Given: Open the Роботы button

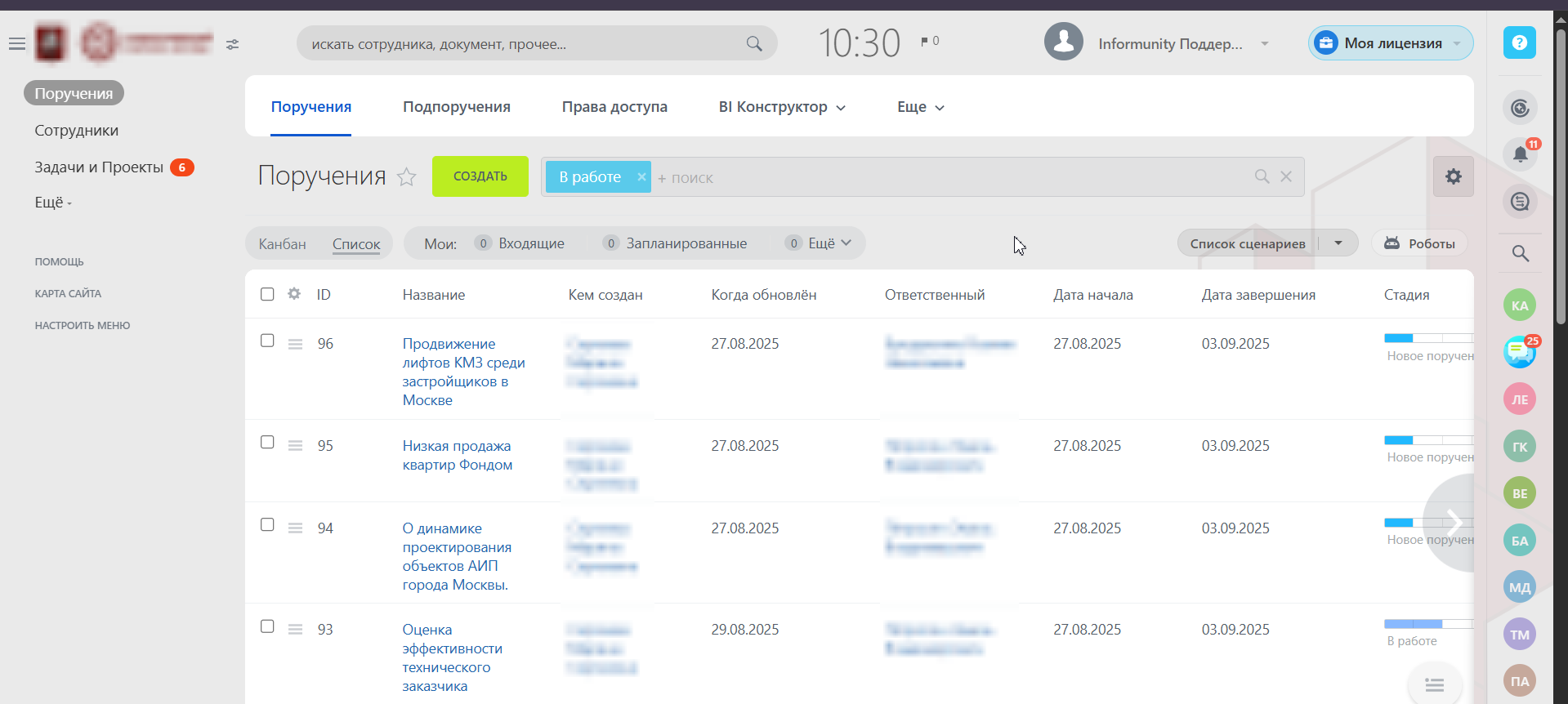Looking at the screenshot, I should 1419,243.
